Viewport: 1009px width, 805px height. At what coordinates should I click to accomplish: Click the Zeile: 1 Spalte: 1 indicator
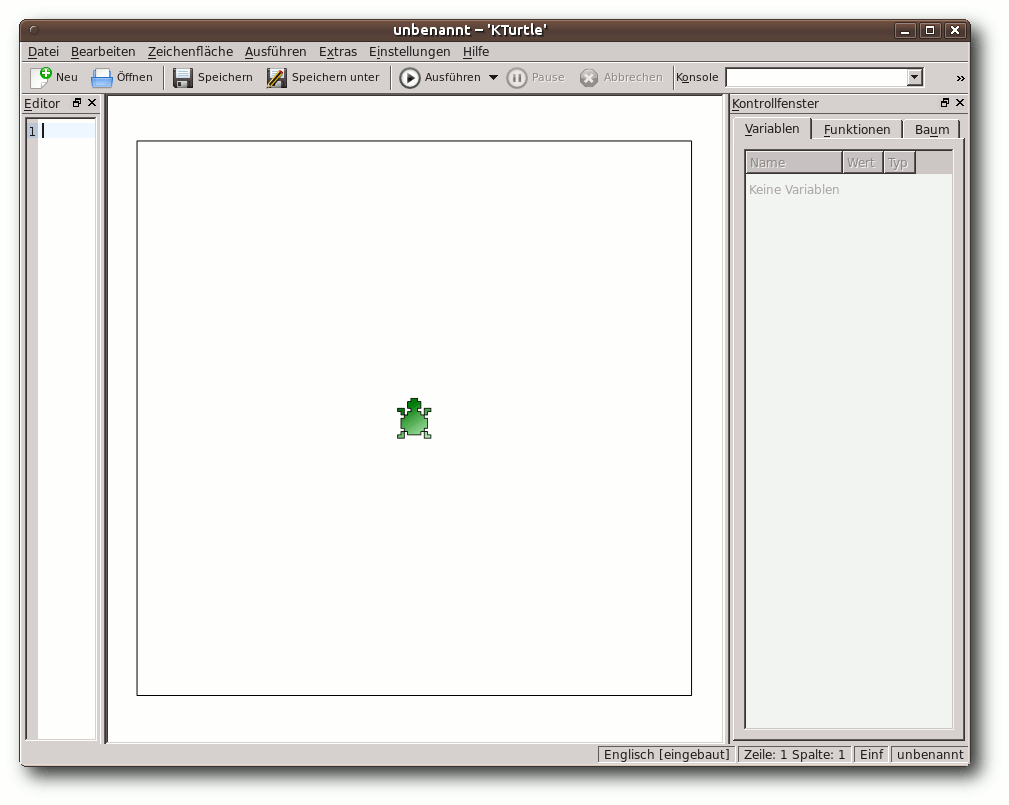794,755
